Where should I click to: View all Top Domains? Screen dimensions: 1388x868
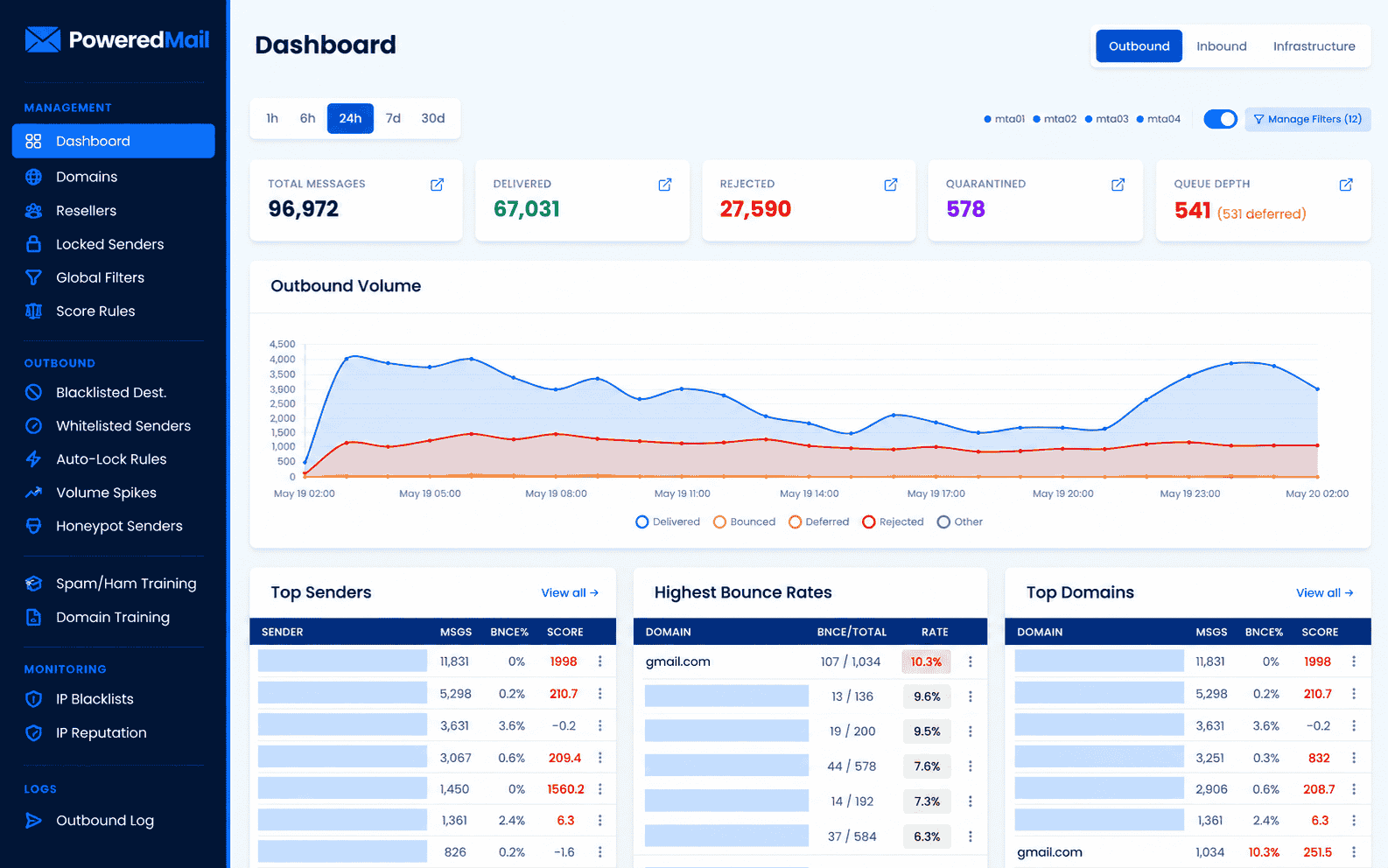click(x=1324, y=592)
